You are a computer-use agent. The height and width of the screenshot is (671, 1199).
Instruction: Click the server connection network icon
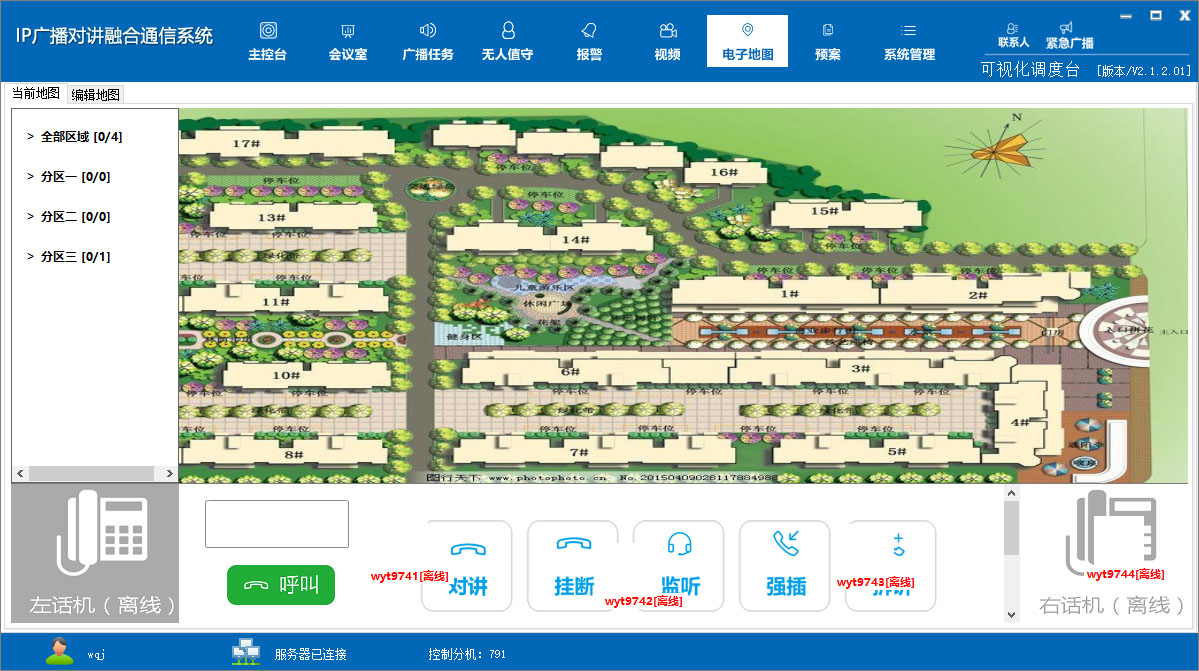pyautogui.click(x=245, y=651)
